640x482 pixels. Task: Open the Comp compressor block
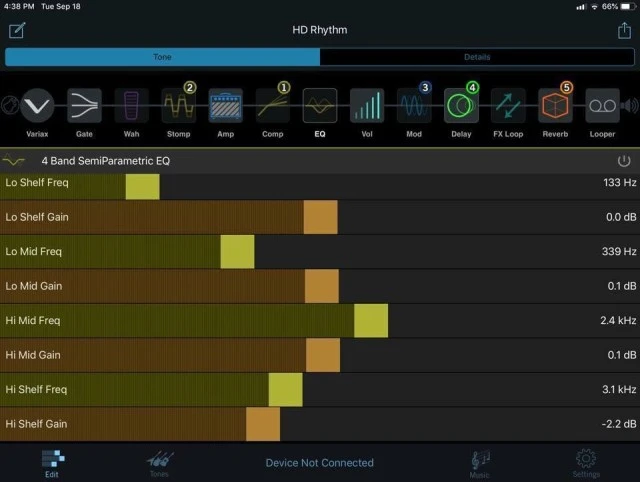[x=273, y=106]
